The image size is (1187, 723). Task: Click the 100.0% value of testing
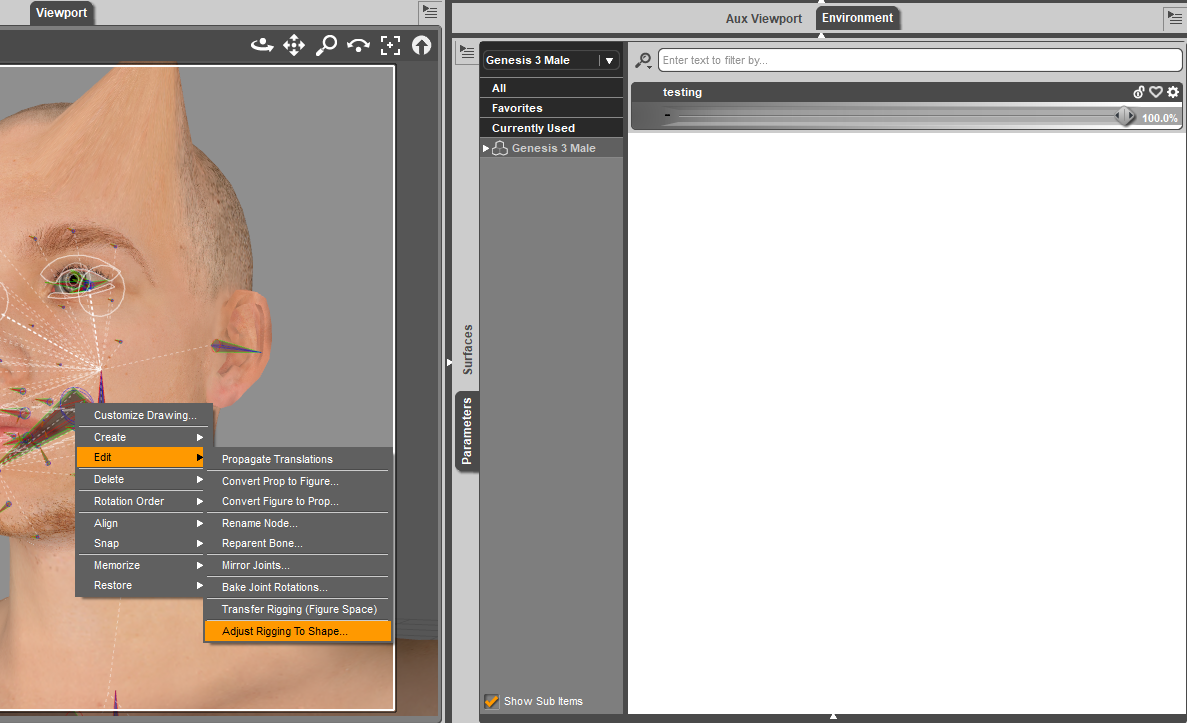[1159, 118]
